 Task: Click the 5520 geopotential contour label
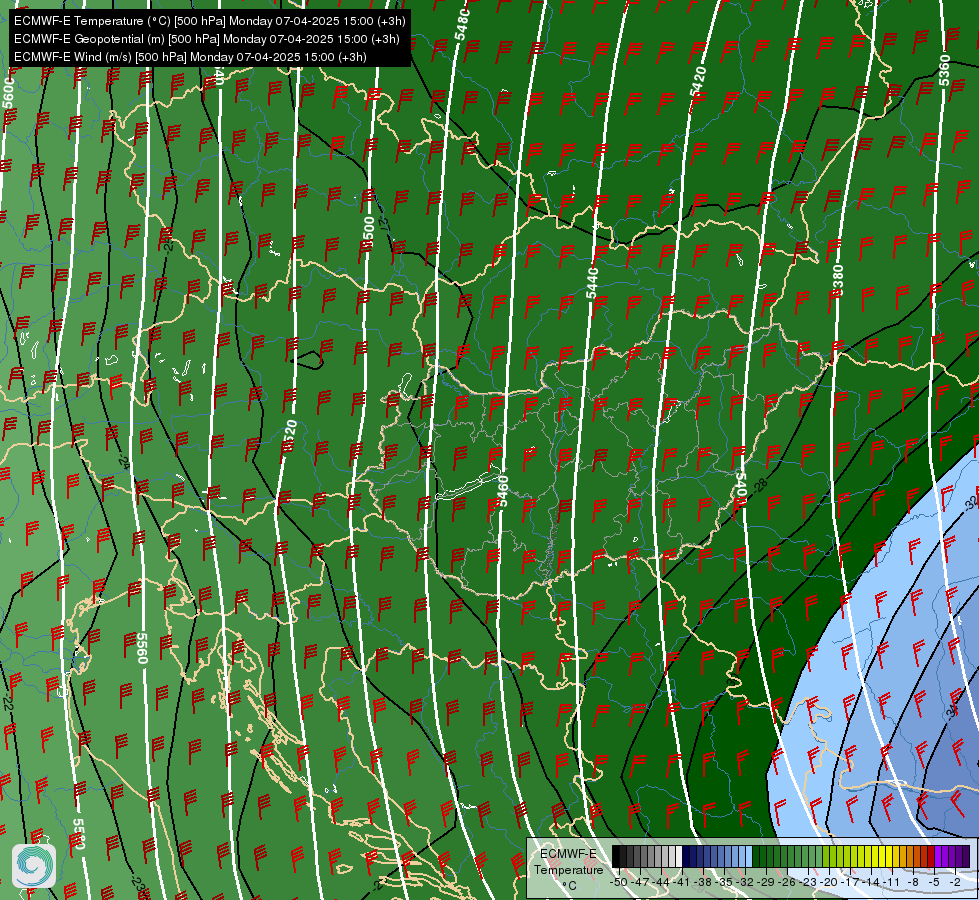tap(290, 435)
